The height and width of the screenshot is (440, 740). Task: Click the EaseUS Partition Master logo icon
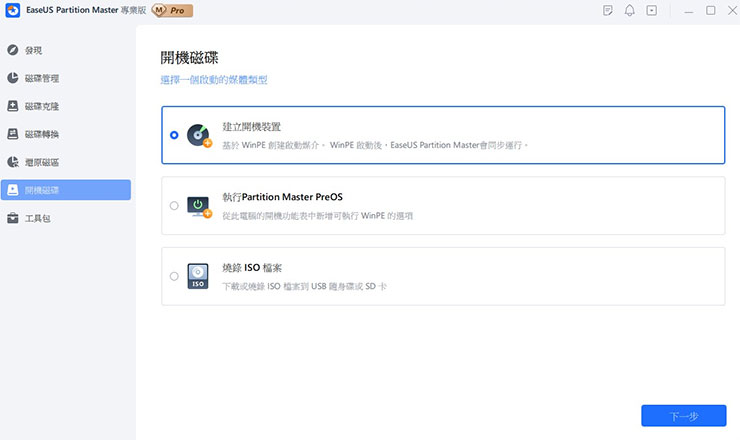point(13,10)
